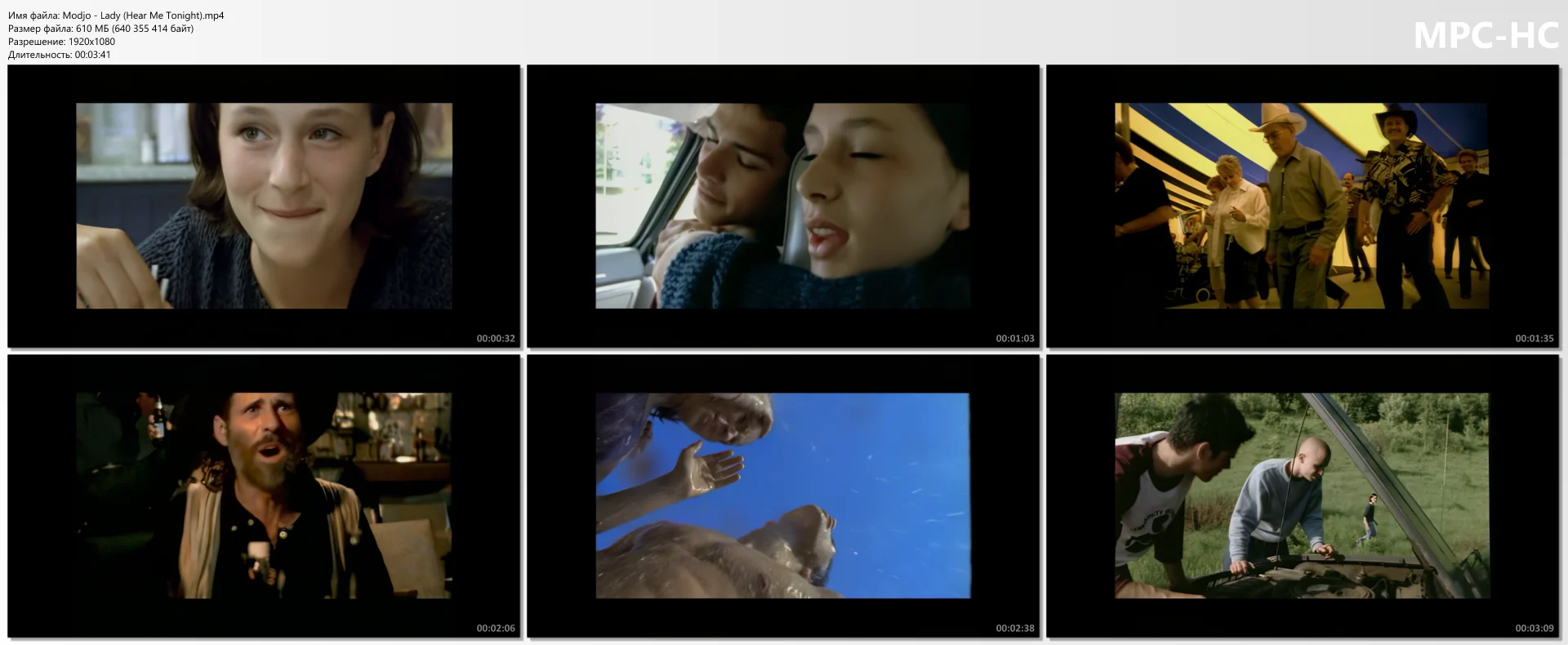Click the 00:03:09 timestamp label
1568x645 pixels.
[1535, 628]
